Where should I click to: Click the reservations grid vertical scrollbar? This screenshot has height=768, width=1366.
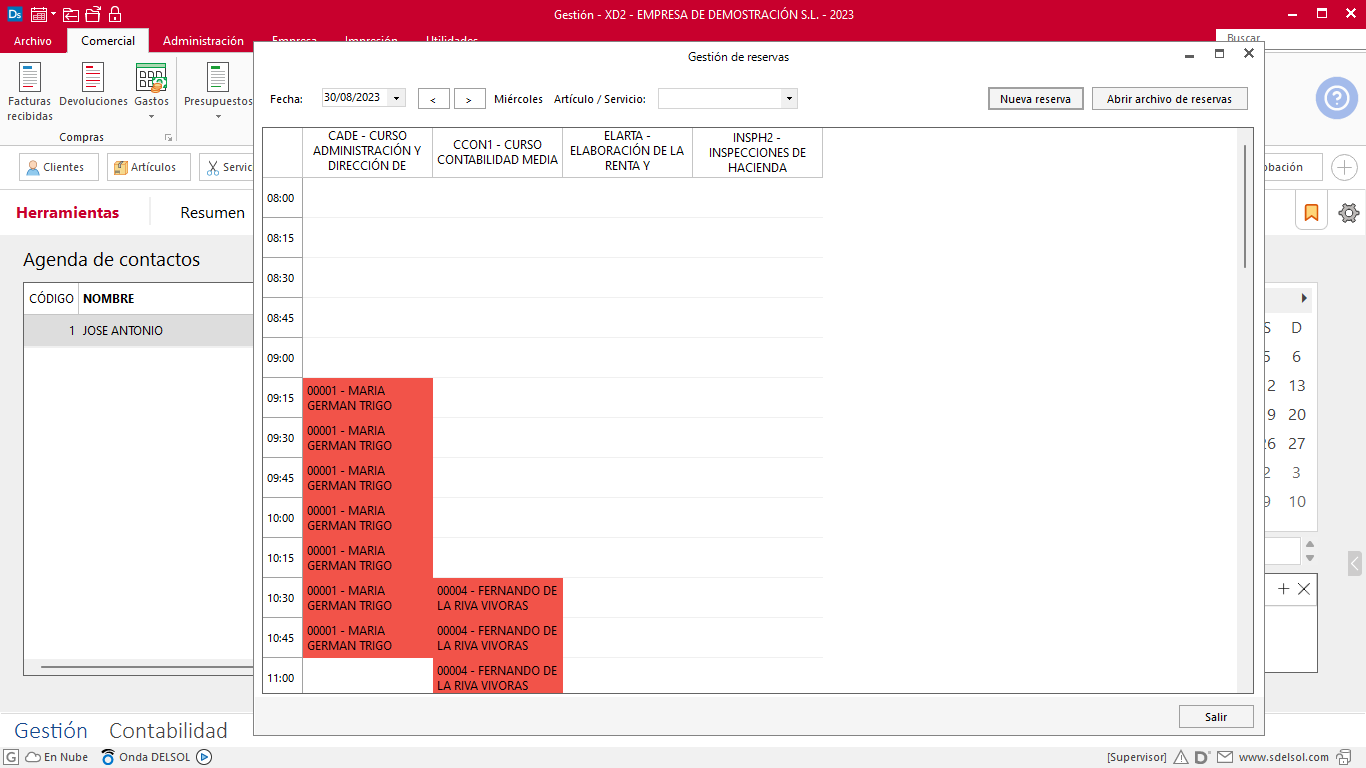pos(1244,206)
